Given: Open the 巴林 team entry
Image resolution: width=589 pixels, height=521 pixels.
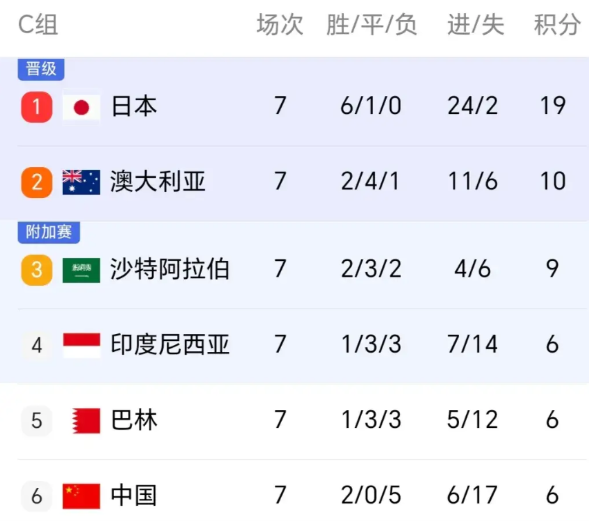Looking at the screenshot, I should click(x=134, y=420).
